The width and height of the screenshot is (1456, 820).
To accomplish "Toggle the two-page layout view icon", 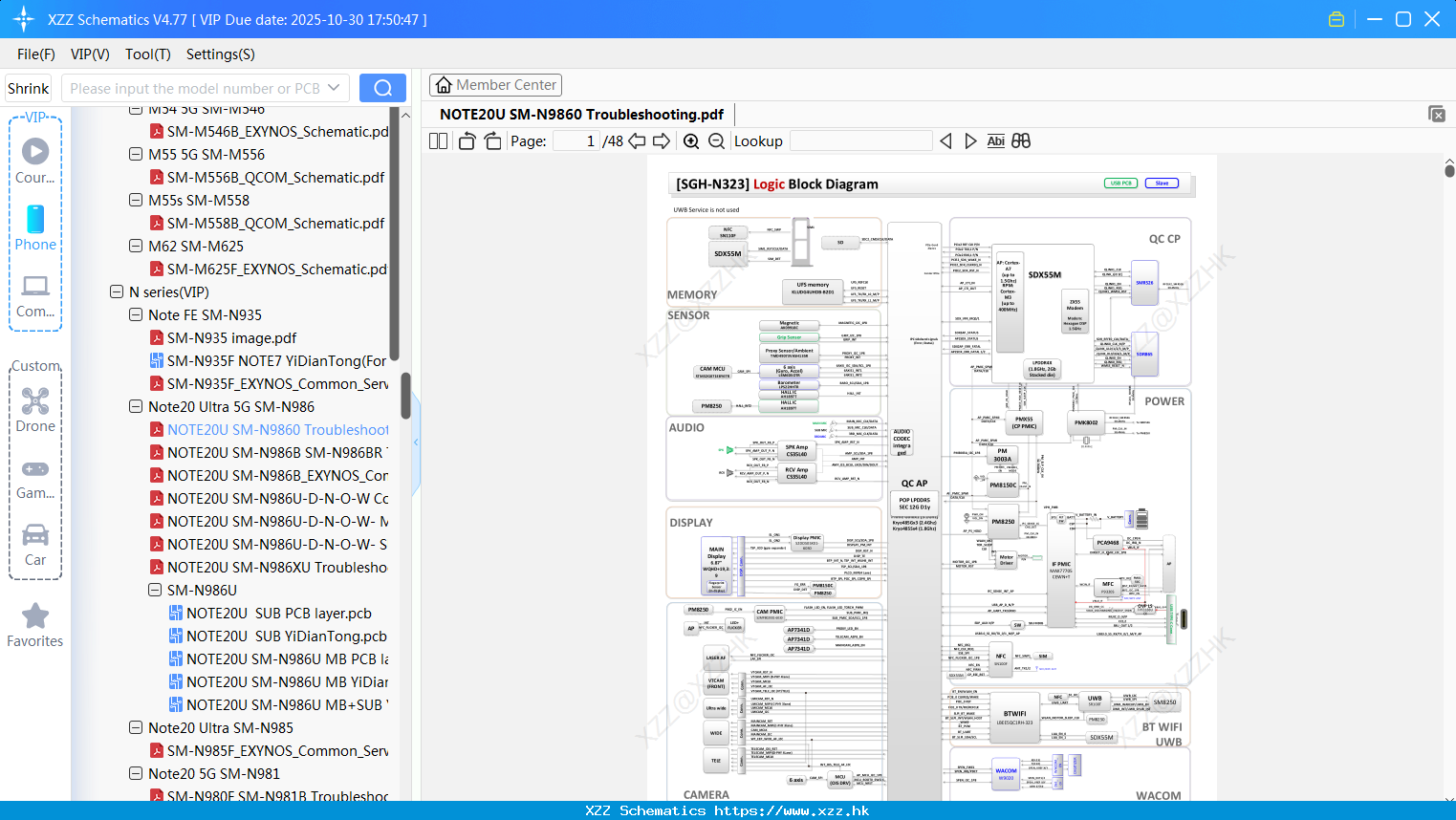I will 438,140.
